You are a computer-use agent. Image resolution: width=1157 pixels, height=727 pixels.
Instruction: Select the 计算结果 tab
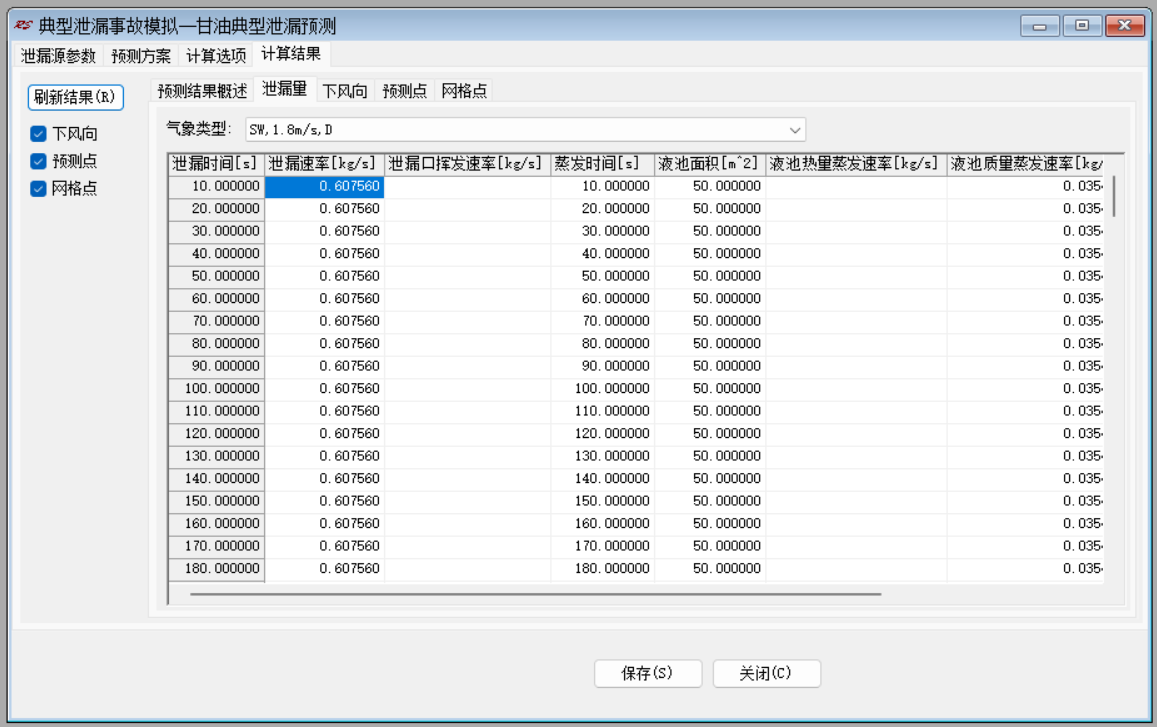coord(291,54)
